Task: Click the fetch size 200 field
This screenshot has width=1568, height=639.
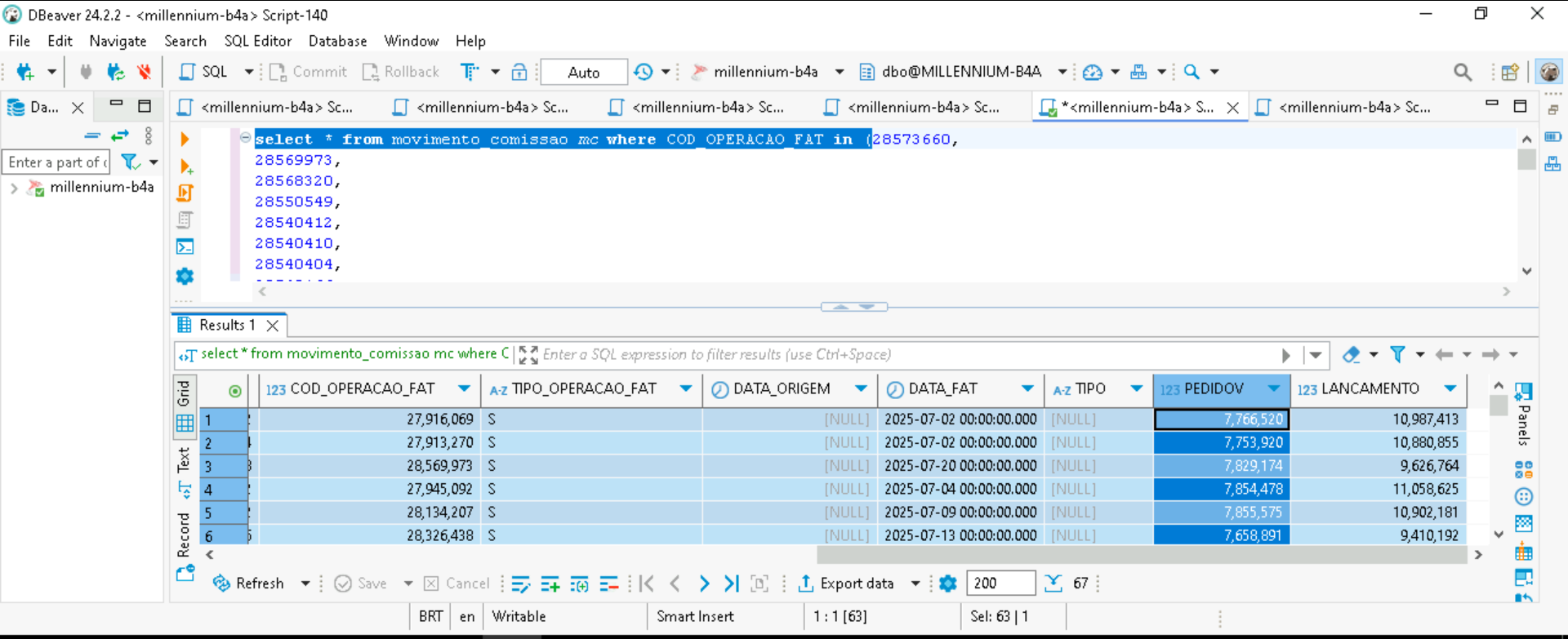Action: [x=1000, y=584]
